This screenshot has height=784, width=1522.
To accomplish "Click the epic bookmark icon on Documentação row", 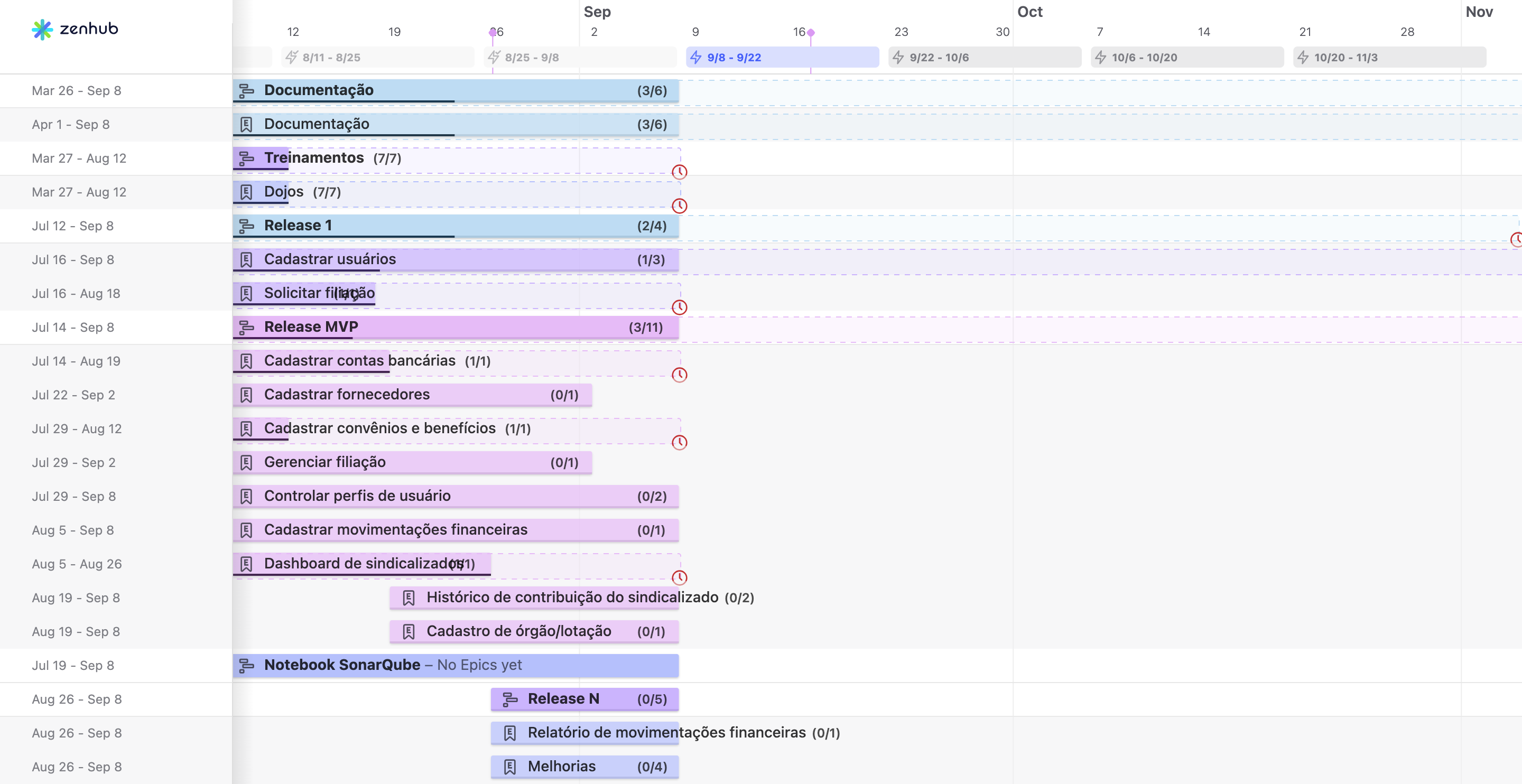I will click(x=246, y=124).
